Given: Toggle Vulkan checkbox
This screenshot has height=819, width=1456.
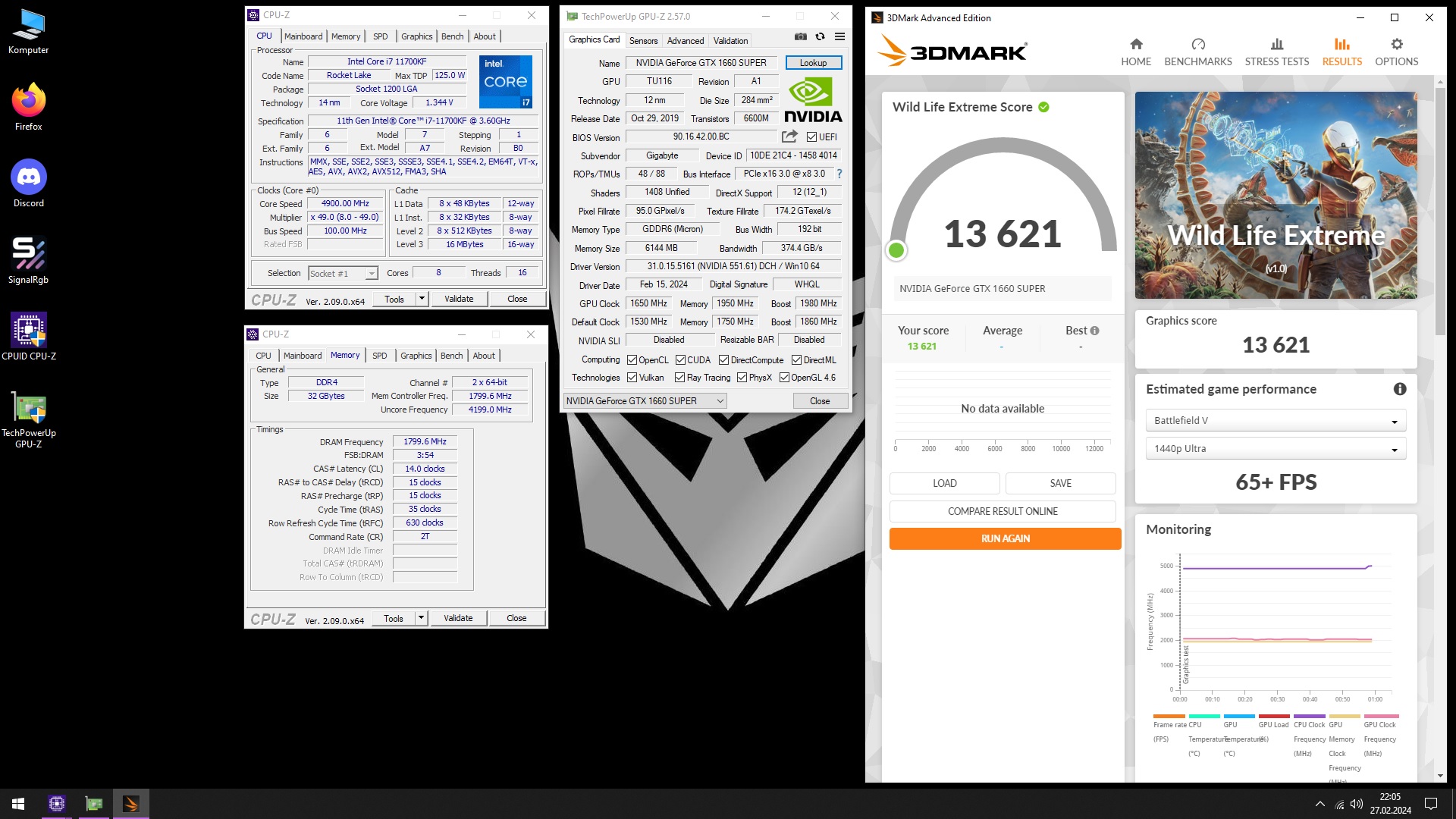Looking at the screenshot, I should pos(632,378).
